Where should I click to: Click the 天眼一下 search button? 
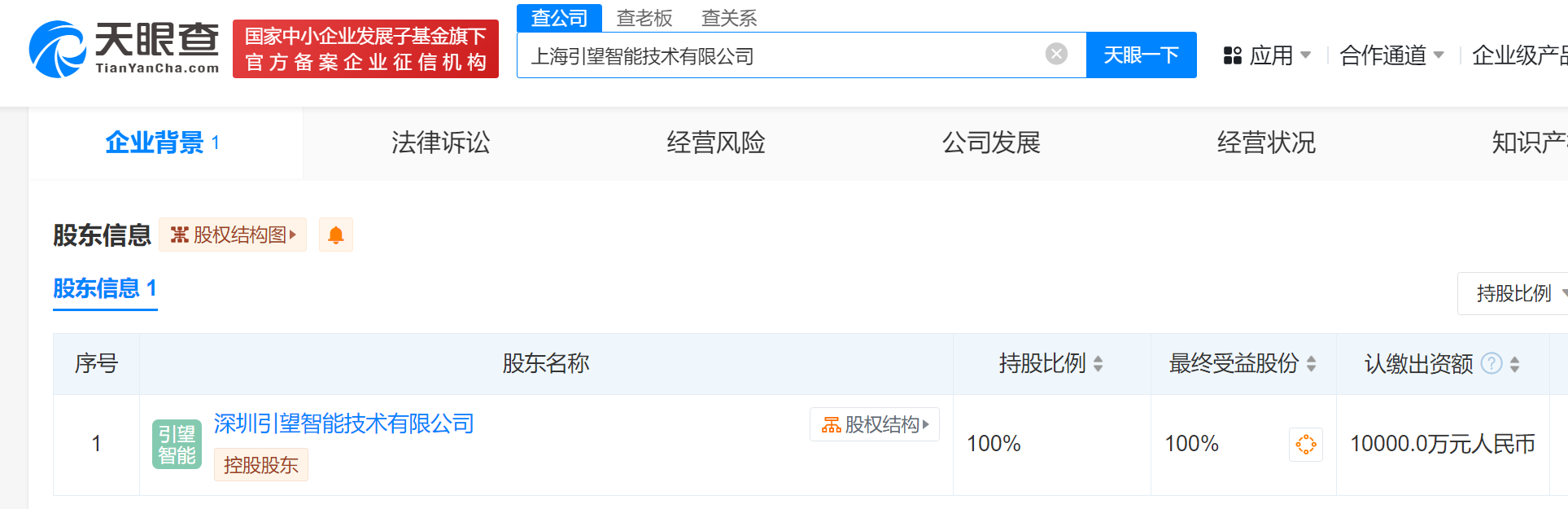click(x=1141, y=55)
